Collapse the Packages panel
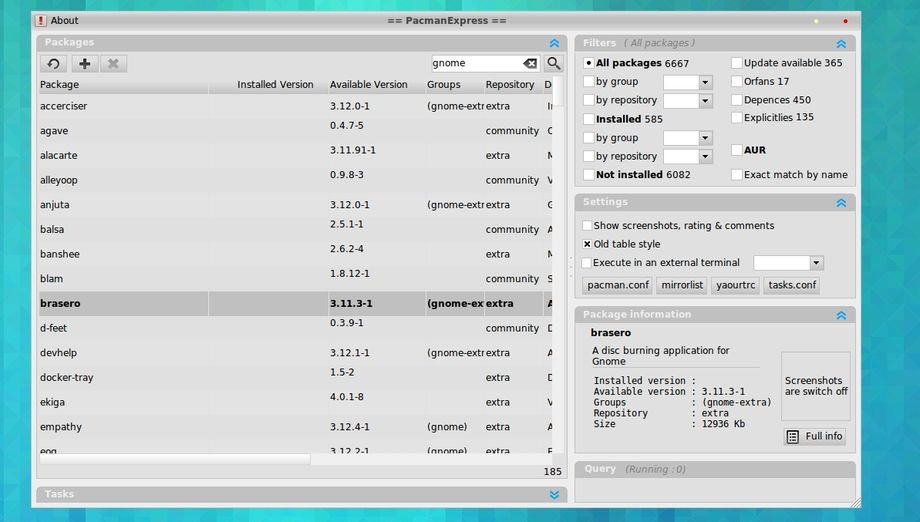This screenshot has width=920, height=522. pos(554,43)
